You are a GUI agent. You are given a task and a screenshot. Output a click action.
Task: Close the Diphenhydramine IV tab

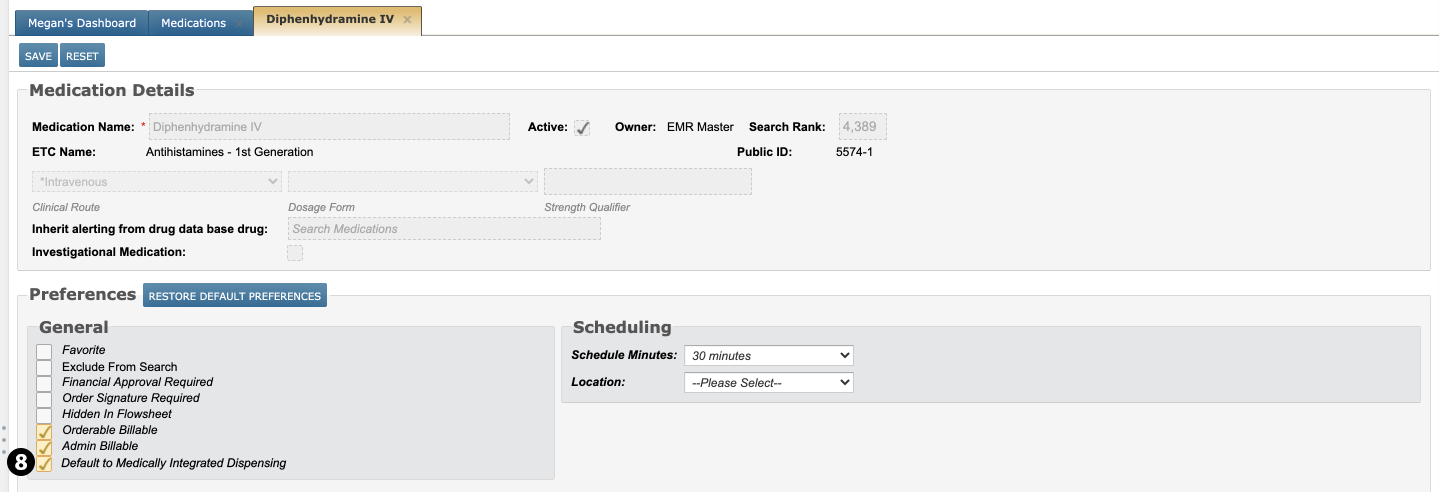pyautogui.click(x=407, y=20)
